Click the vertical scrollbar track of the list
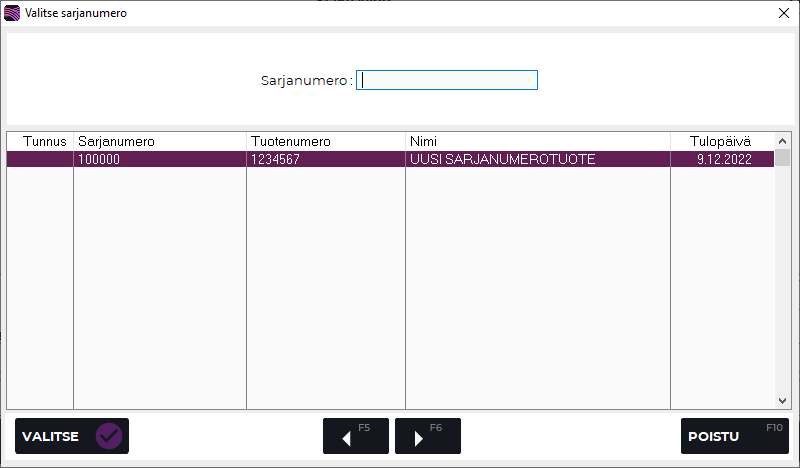This screenshot has height=468, width=800. coord(783,280)
